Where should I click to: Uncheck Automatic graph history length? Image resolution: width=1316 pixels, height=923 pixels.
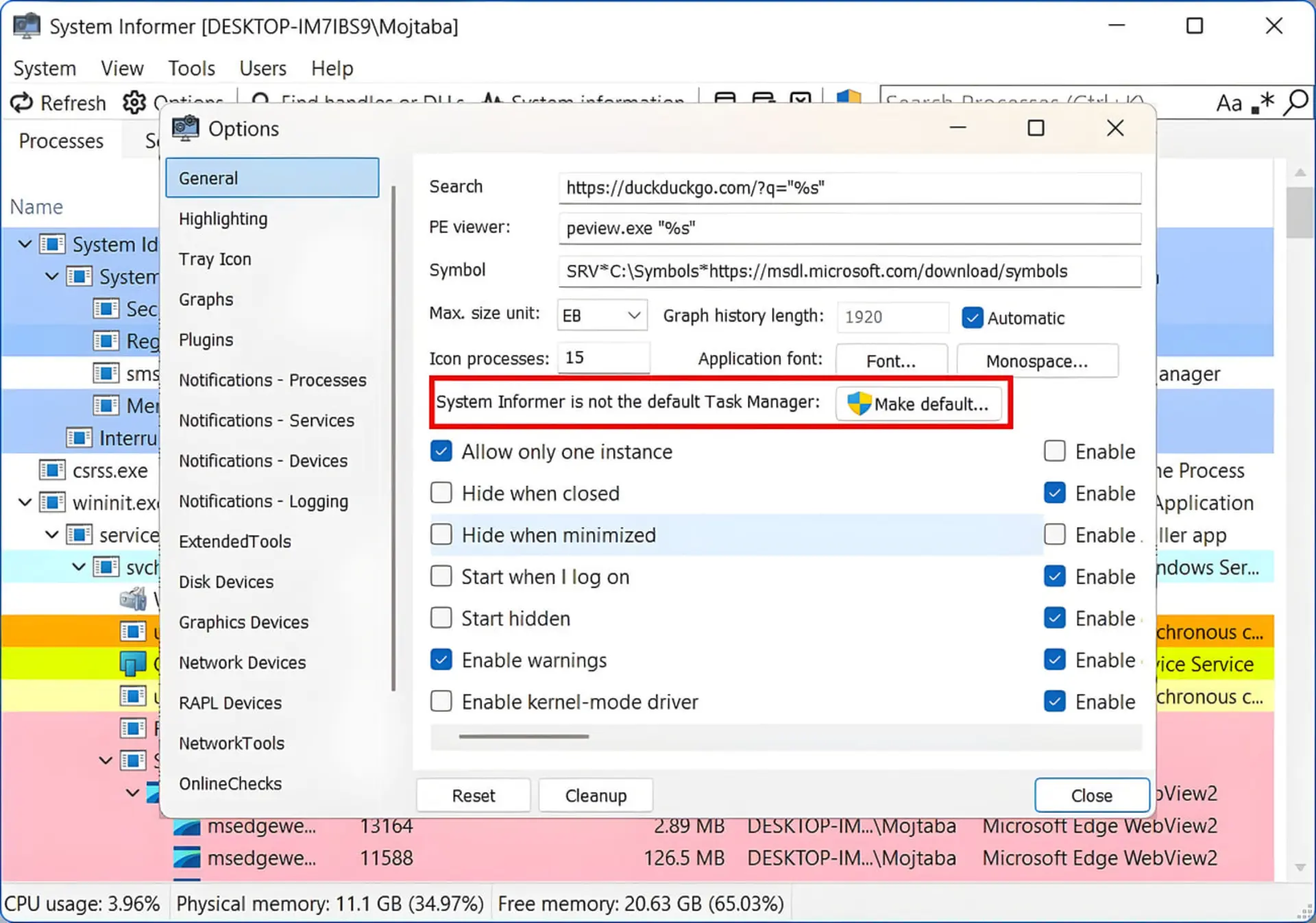(x=973, y=317)
